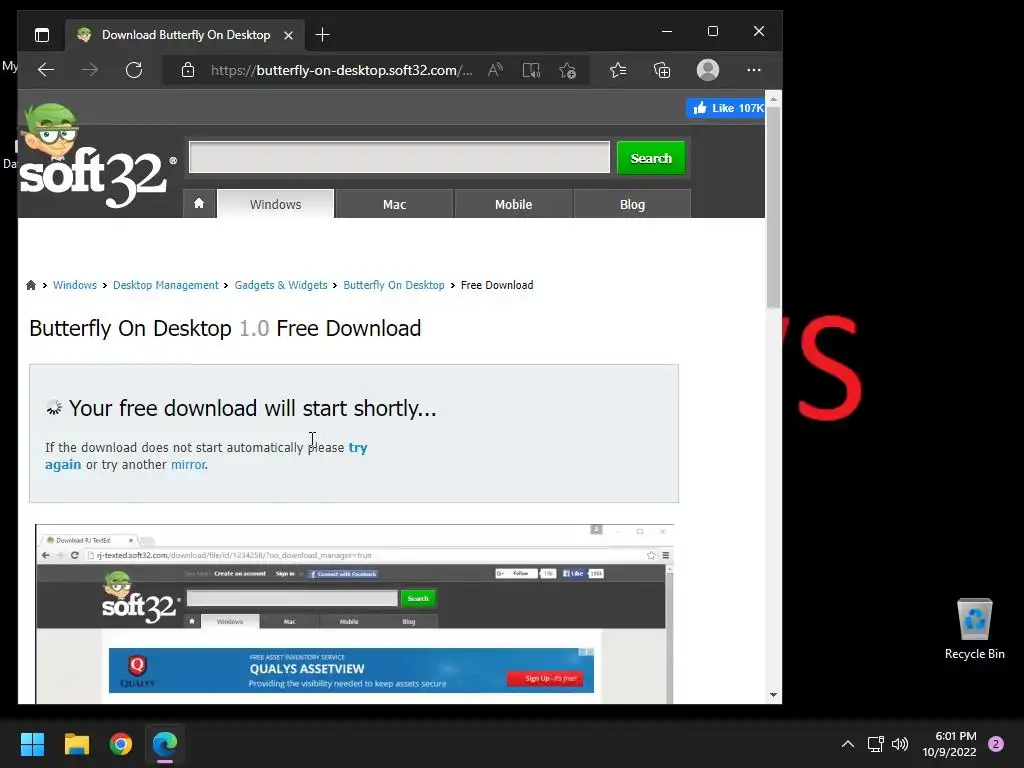Screen dimensions: 1024x768
Task: Go back to the previous page
Action: click(46, 70)
